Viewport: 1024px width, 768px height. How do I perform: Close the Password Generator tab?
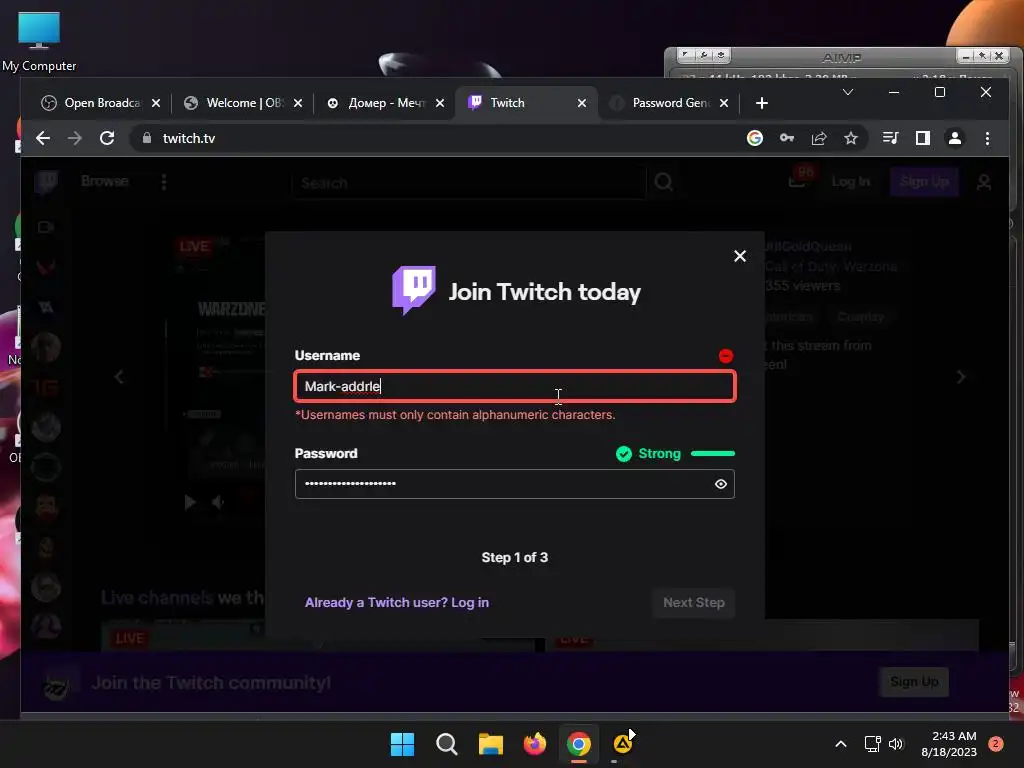724,103
